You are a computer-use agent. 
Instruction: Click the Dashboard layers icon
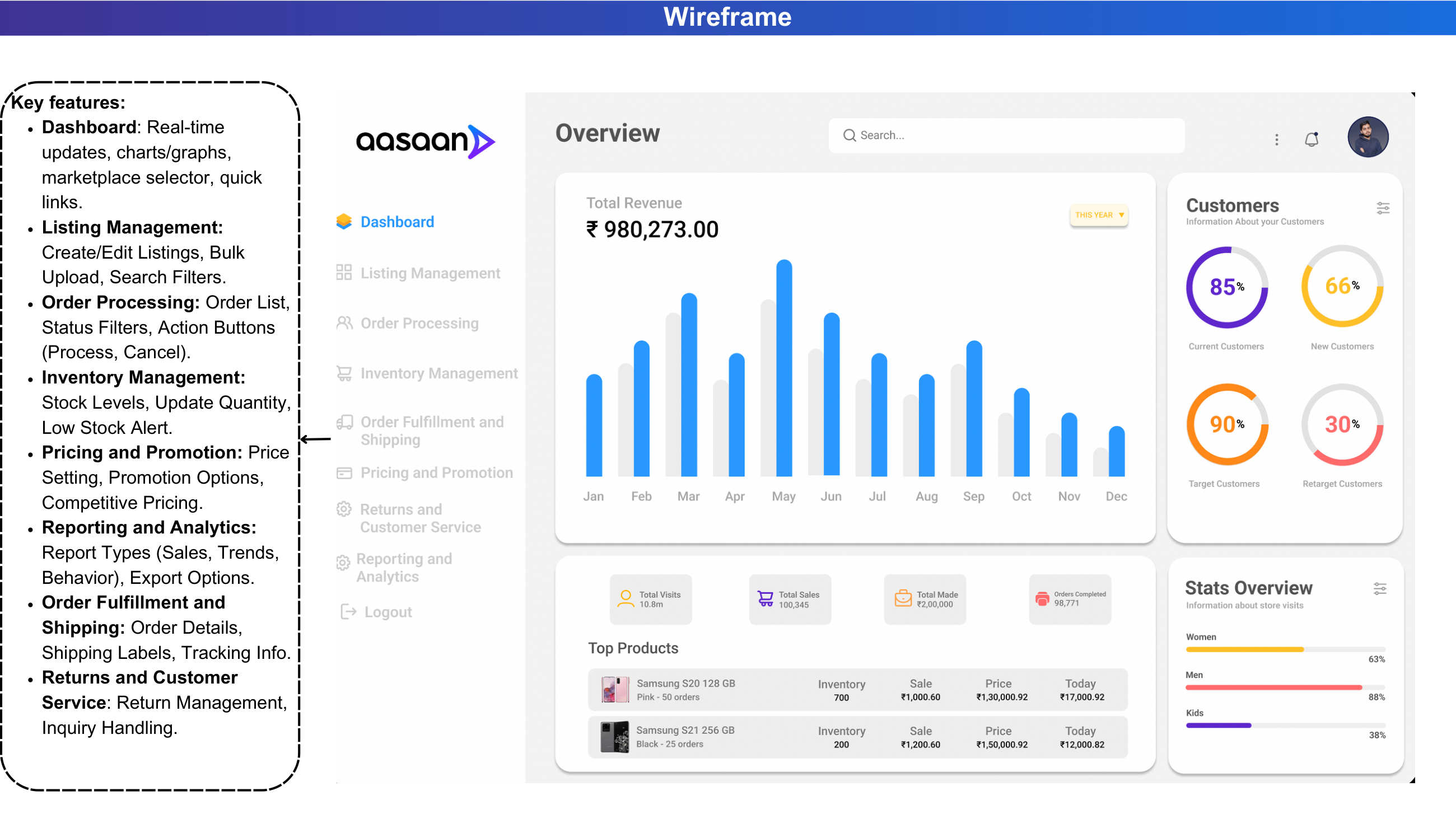click(x=344, y=222)
